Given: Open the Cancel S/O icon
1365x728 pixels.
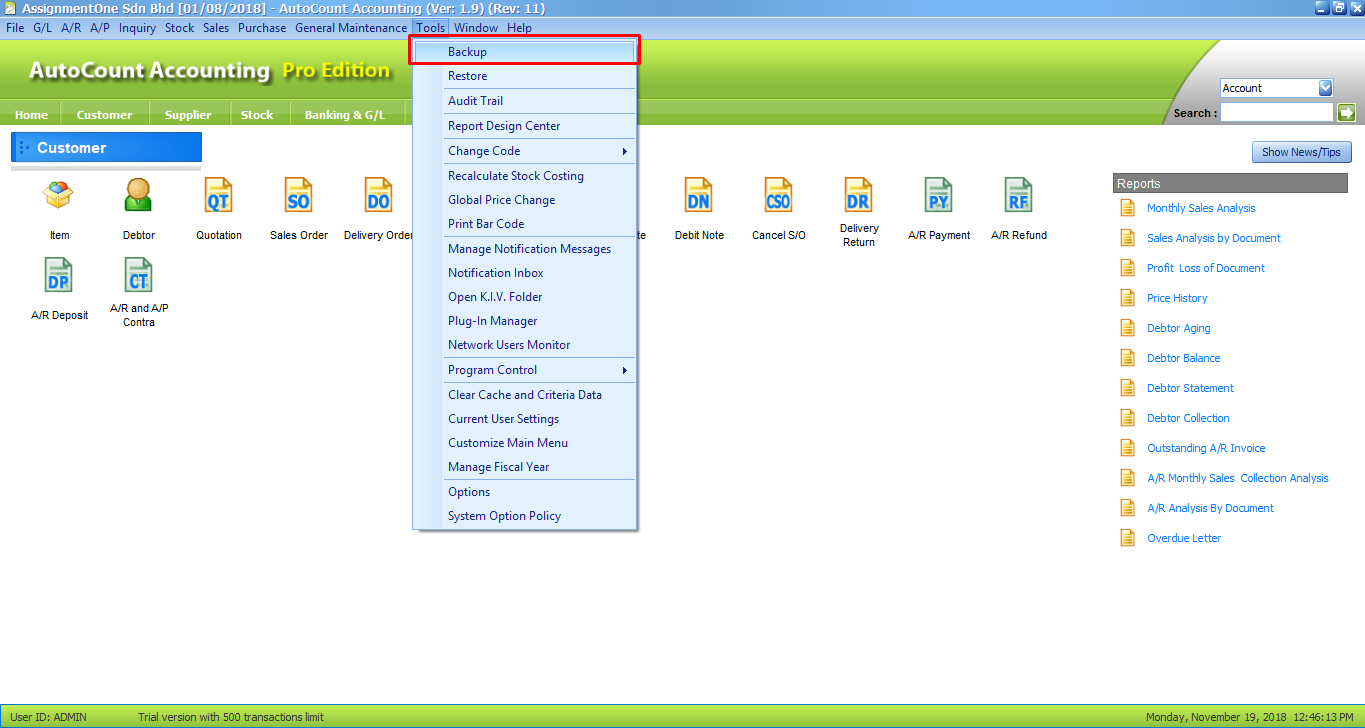Looking at the screenshot, I should pos(779,195).
